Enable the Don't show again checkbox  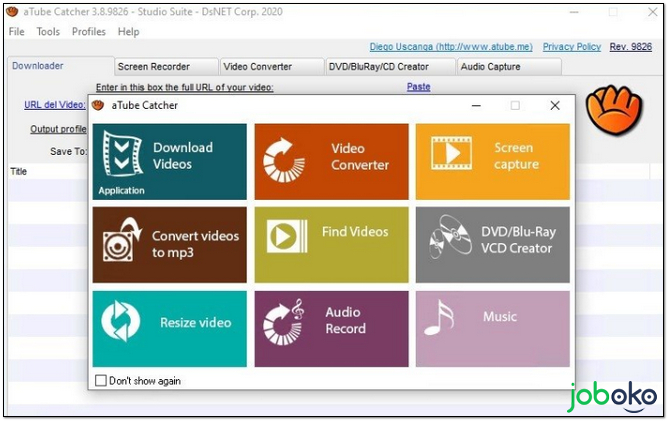pos(101,381)
